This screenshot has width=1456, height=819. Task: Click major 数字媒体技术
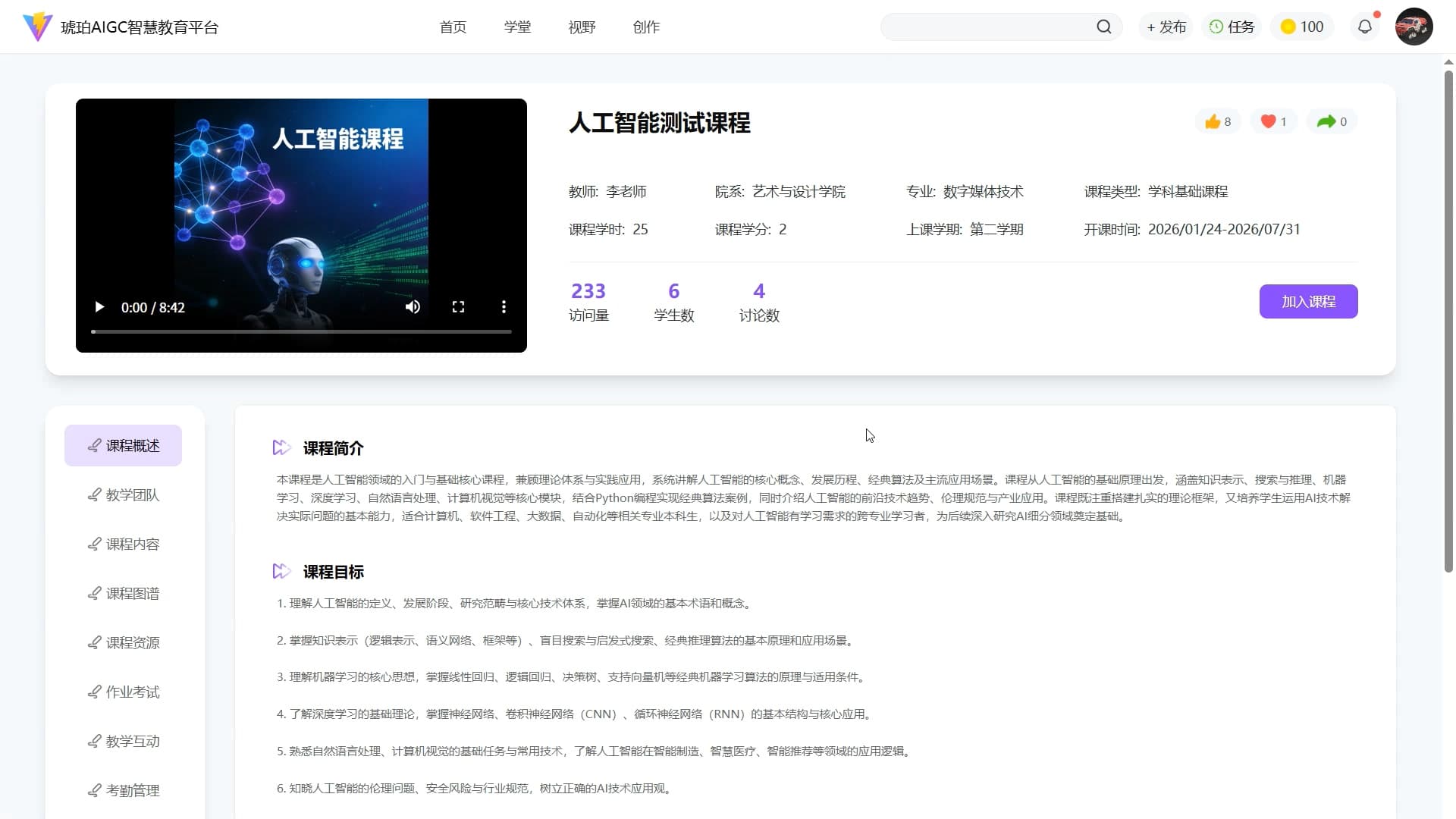(x=984, y=192)
